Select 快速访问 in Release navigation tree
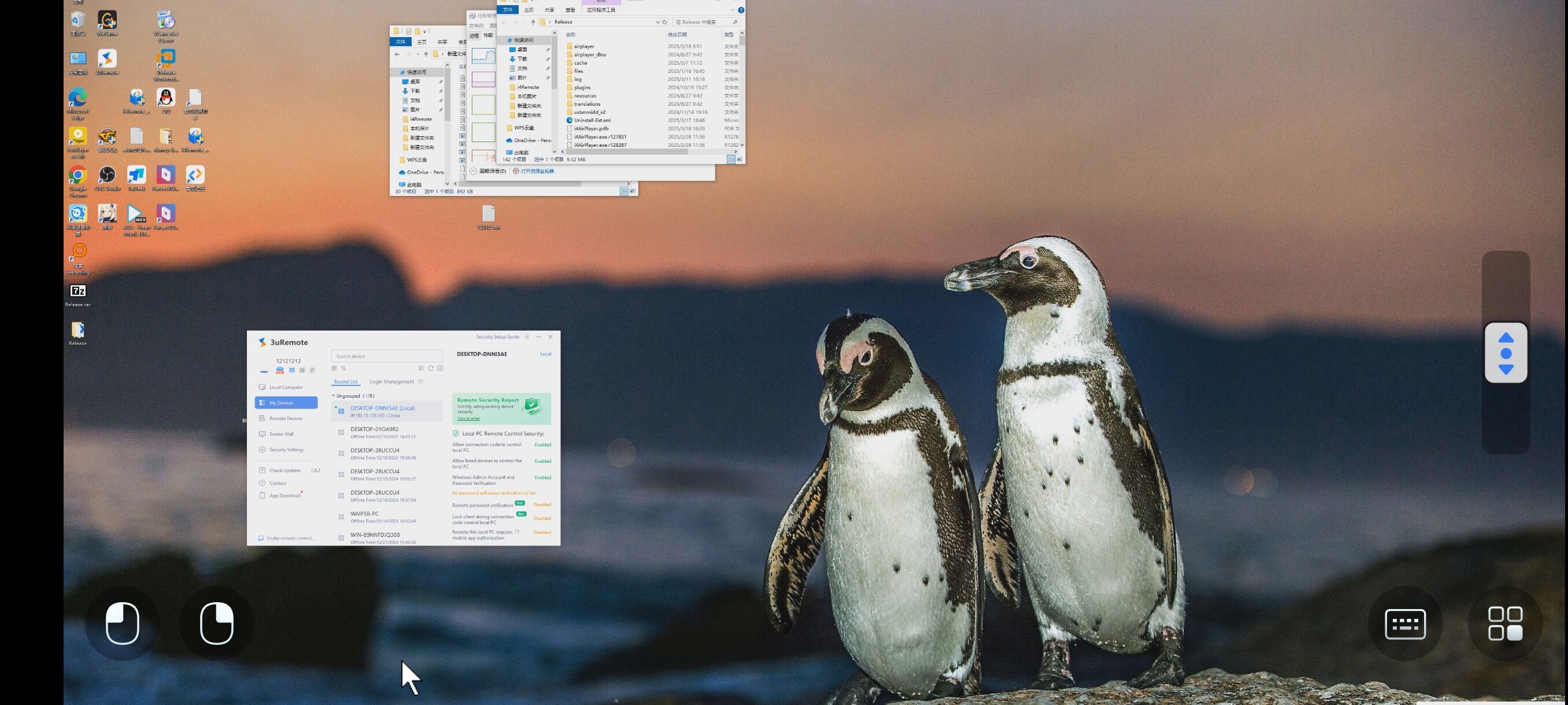1568x705 pixels. pyautogui.click(x=523, y=40)
